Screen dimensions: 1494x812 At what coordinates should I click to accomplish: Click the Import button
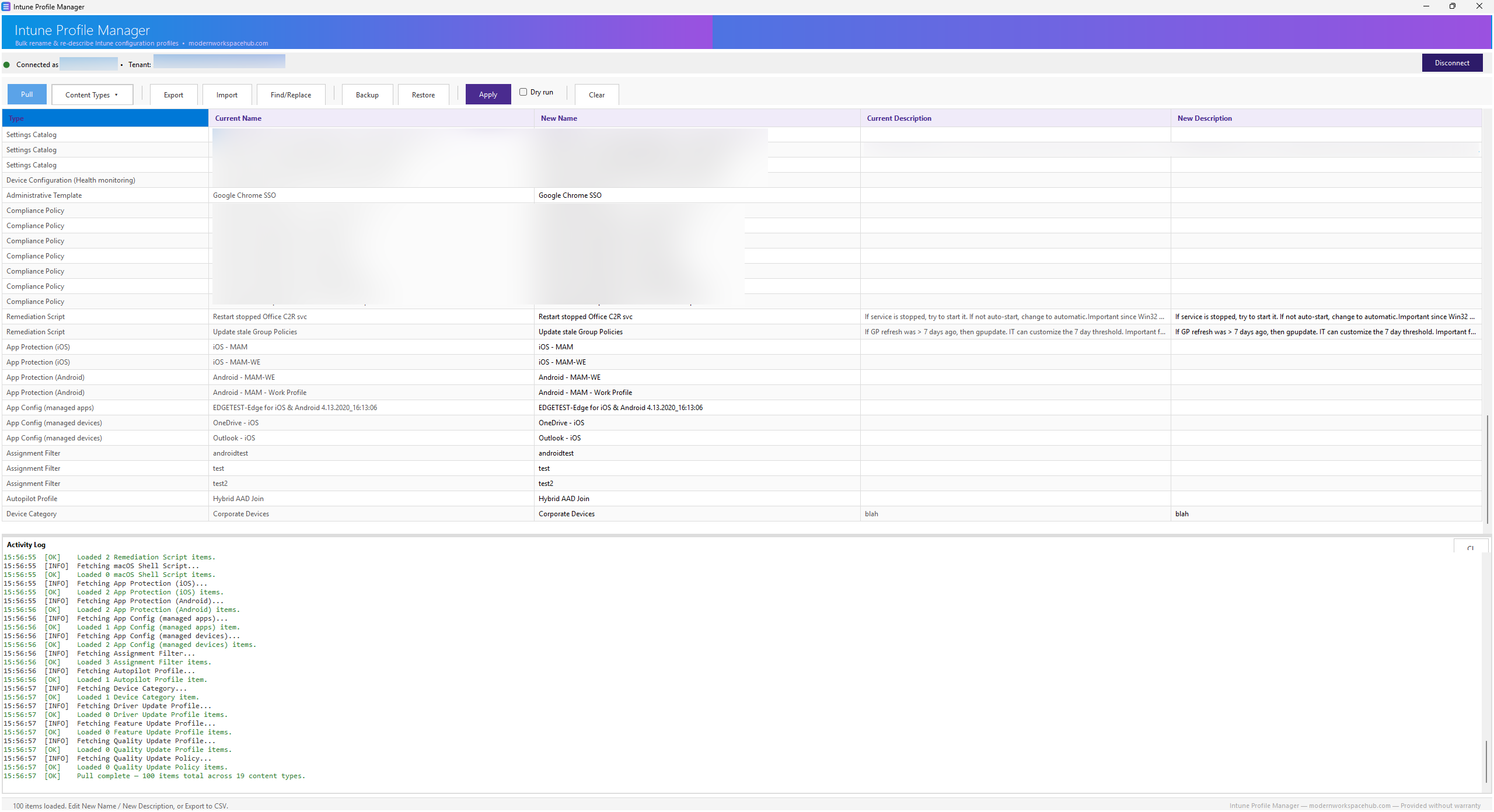tap(227, 95)
